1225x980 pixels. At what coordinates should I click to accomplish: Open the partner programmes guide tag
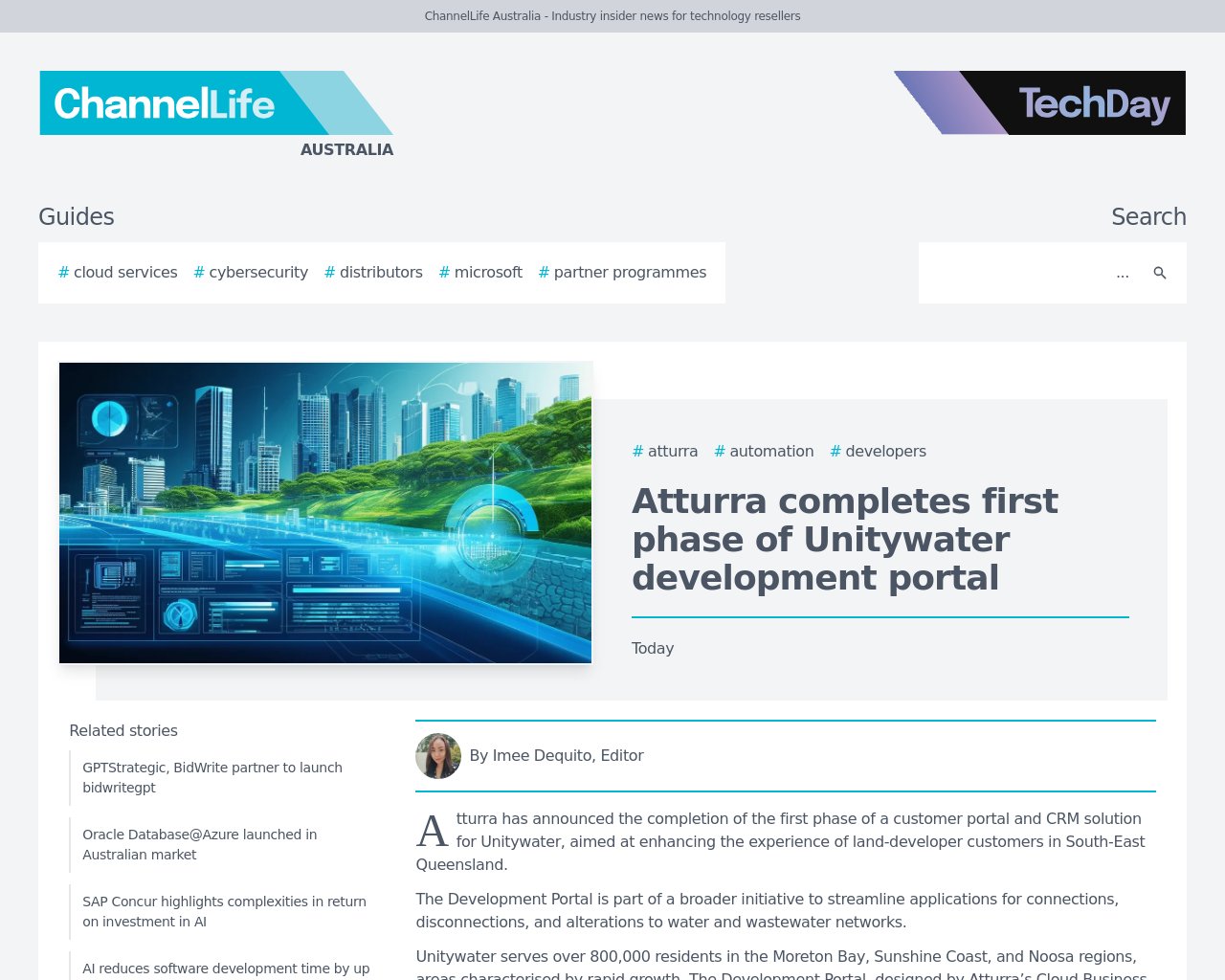(622, 273)
